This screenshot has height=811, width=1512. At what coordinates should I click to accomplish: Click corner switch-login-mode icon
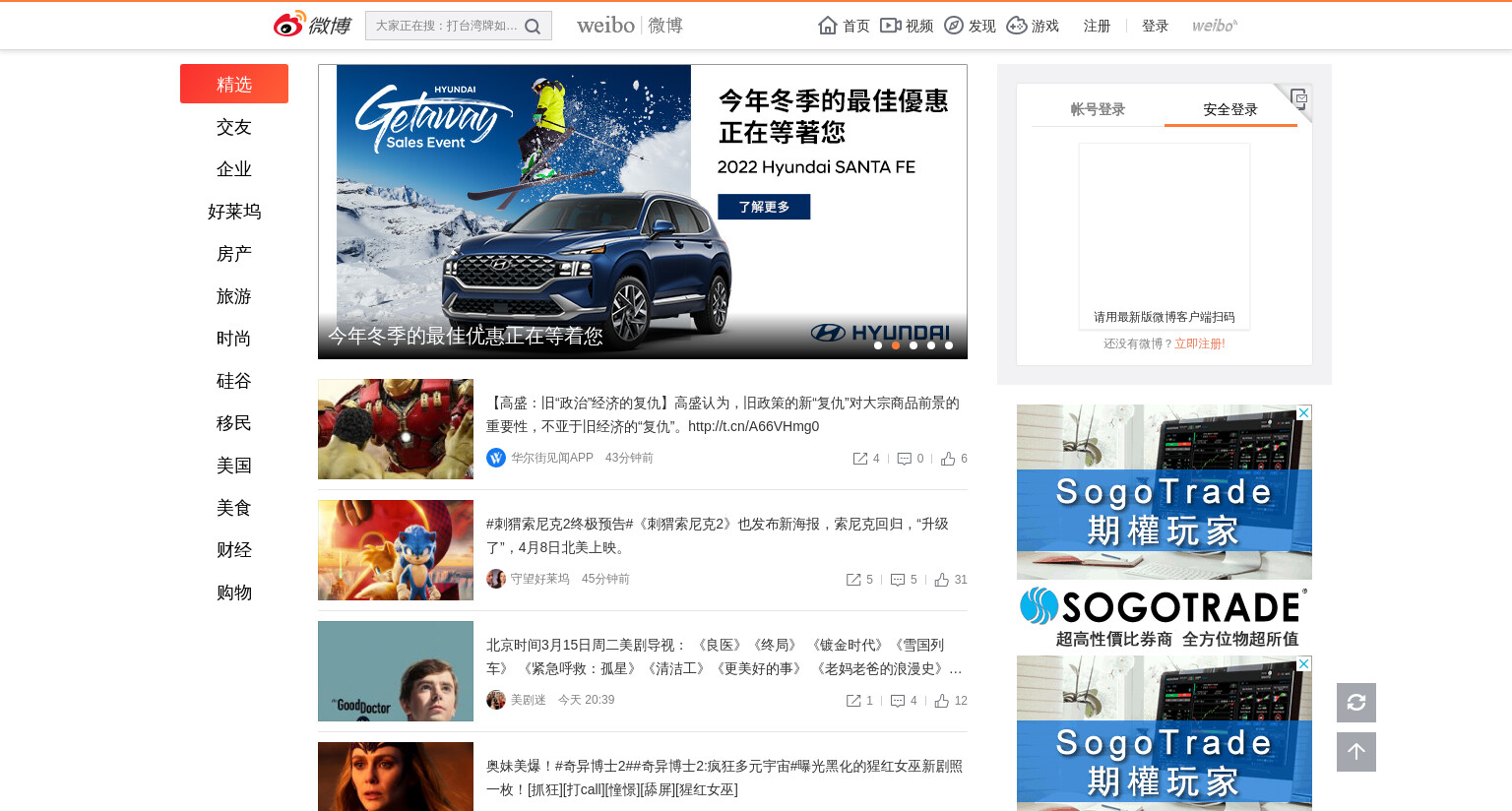[x=1298, y=97]
